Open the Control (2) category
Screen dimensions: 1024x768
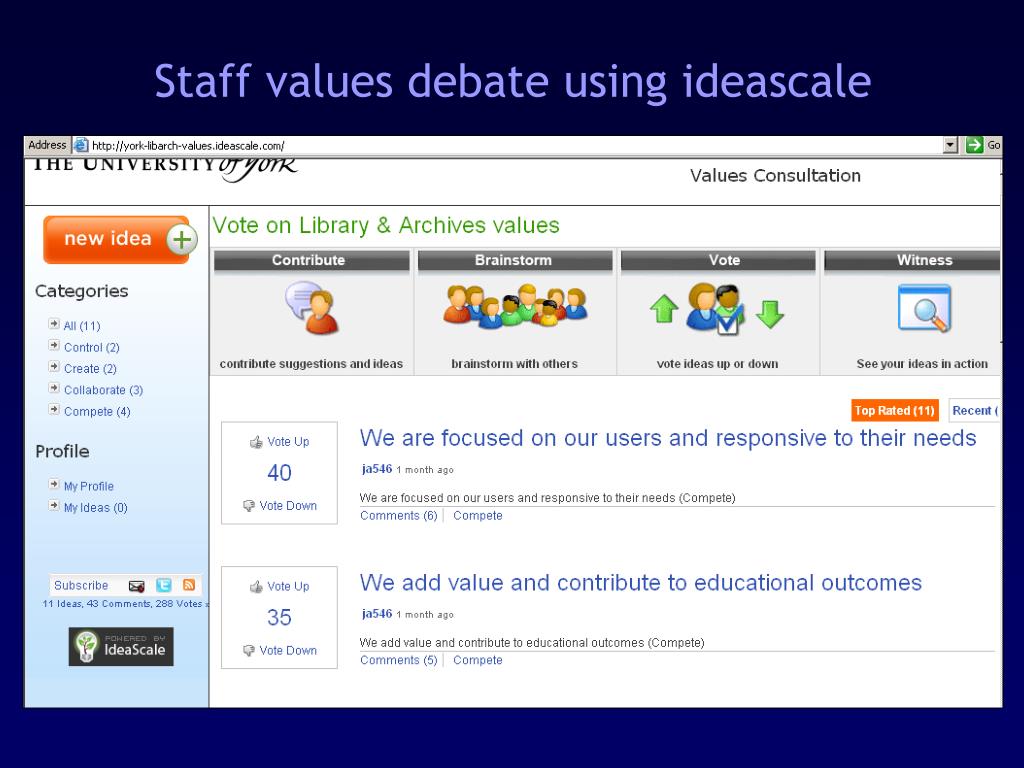point(91,347)
